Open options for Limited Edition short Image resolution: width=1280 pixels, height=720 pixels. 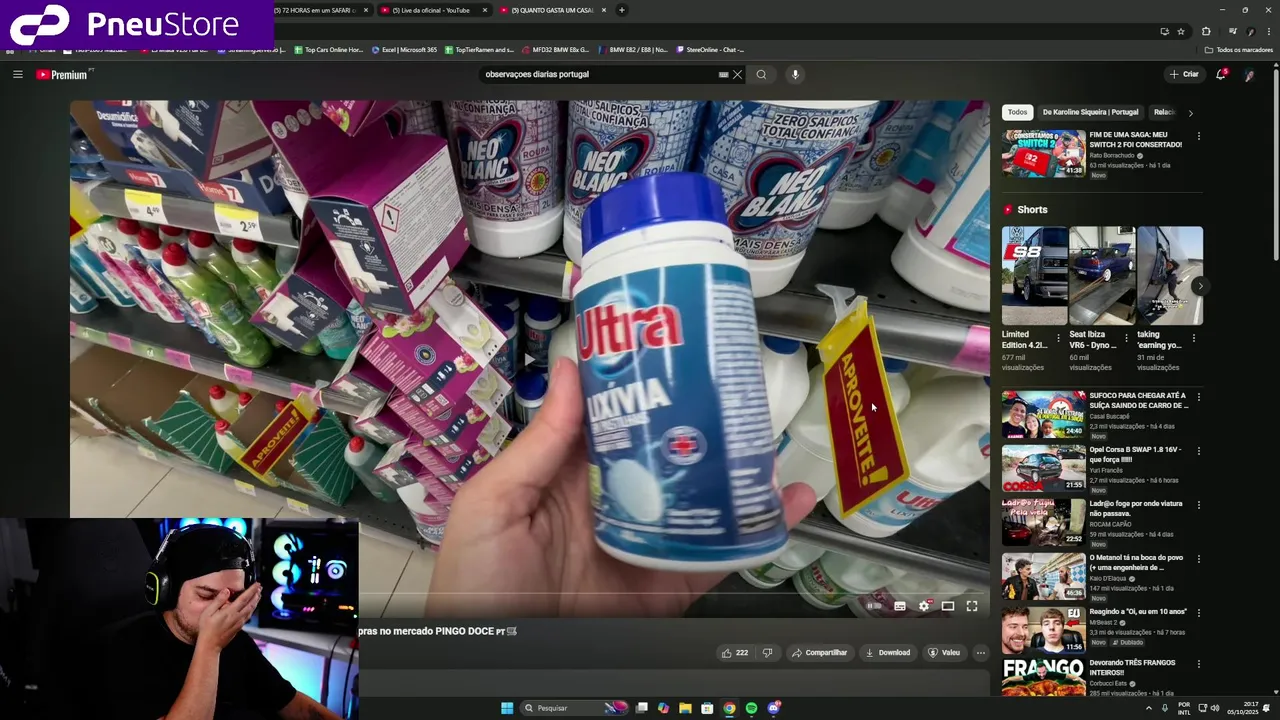click(x=1059, y=338)
